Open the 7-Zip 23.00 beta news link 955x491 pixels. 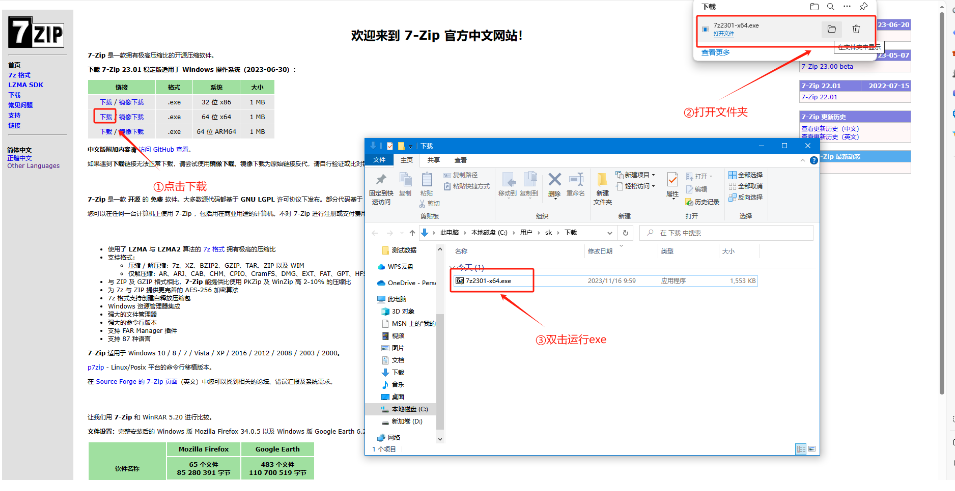(827, 66)
